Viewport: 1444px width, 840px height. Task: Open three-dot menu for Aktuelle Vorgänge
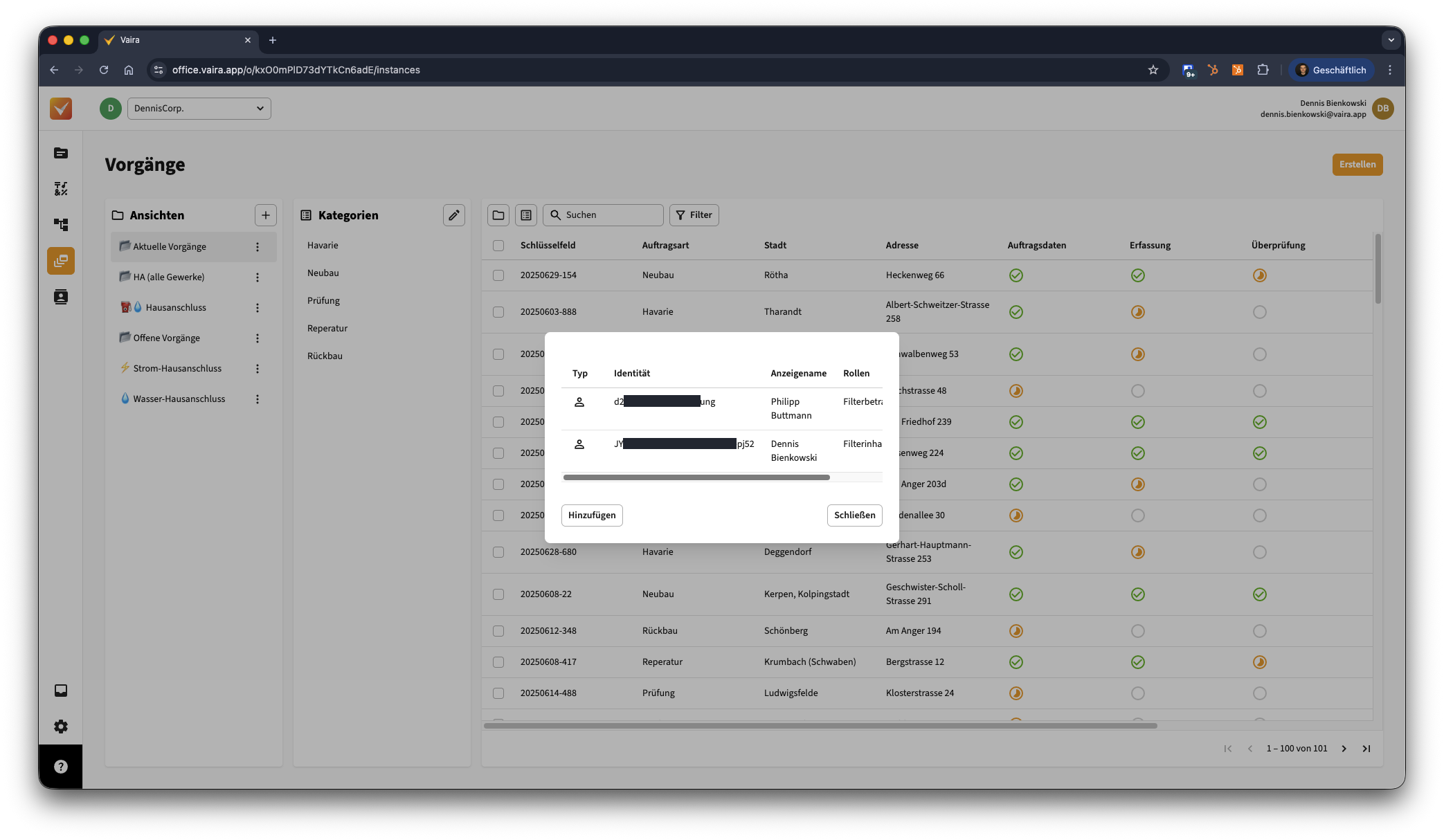tap(258, 247)
